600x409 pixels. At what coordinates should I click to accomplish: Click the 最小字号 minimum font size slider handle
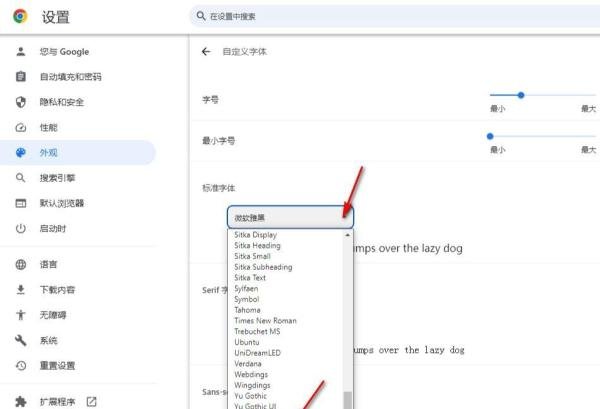point(490,136)
